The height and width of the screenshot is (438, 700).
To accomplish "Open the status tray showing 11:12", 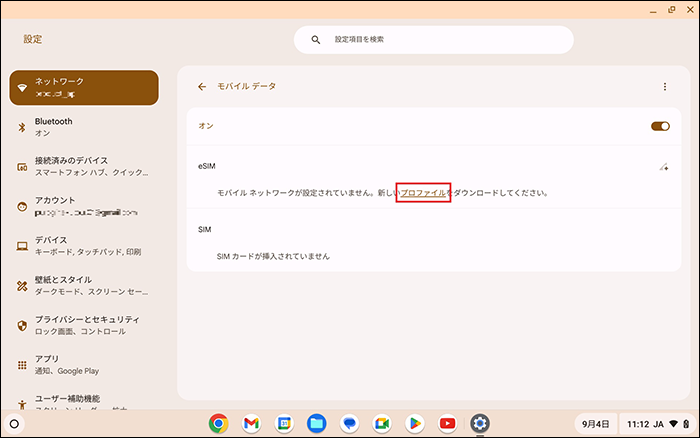I will [x=655, y=423].
